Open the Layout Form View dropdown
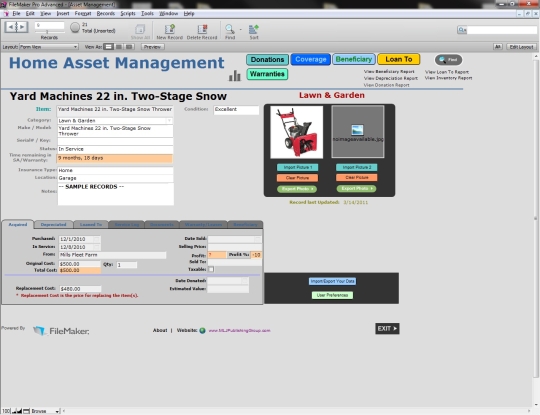The height and width of the screenshot is (415, 540). coord(49,46)
